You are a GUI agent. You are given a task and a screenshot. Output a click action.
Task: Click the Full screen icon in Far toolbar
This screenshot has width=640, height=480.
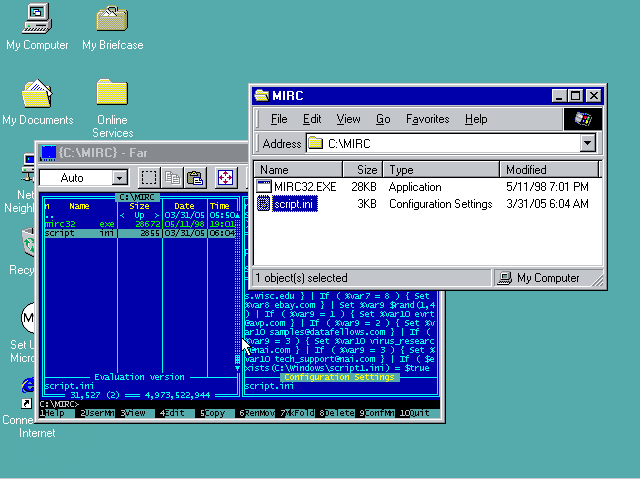pos(225,178)
